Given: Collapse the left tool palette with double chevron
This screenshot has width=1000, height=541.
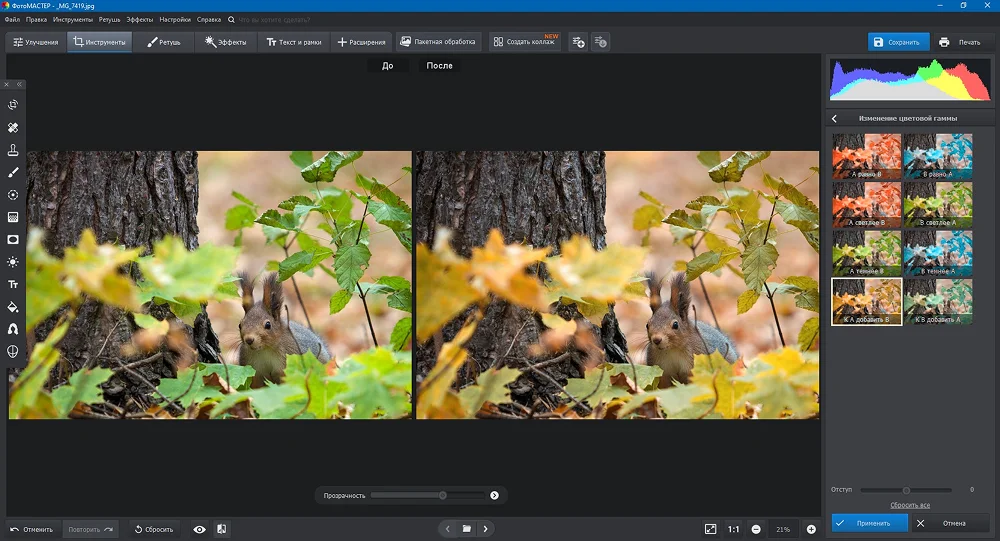Looking at the screenshot, I should coord(19,84).
